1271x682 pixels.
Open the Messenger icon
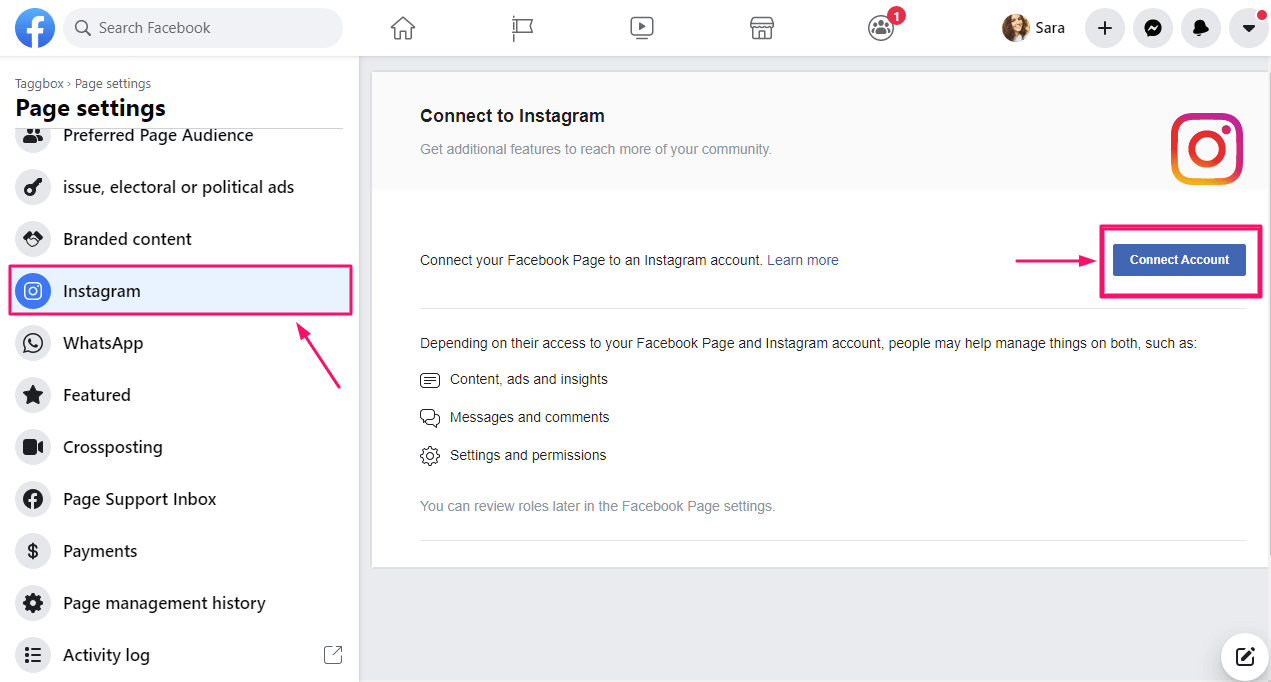click(1152, 28)
